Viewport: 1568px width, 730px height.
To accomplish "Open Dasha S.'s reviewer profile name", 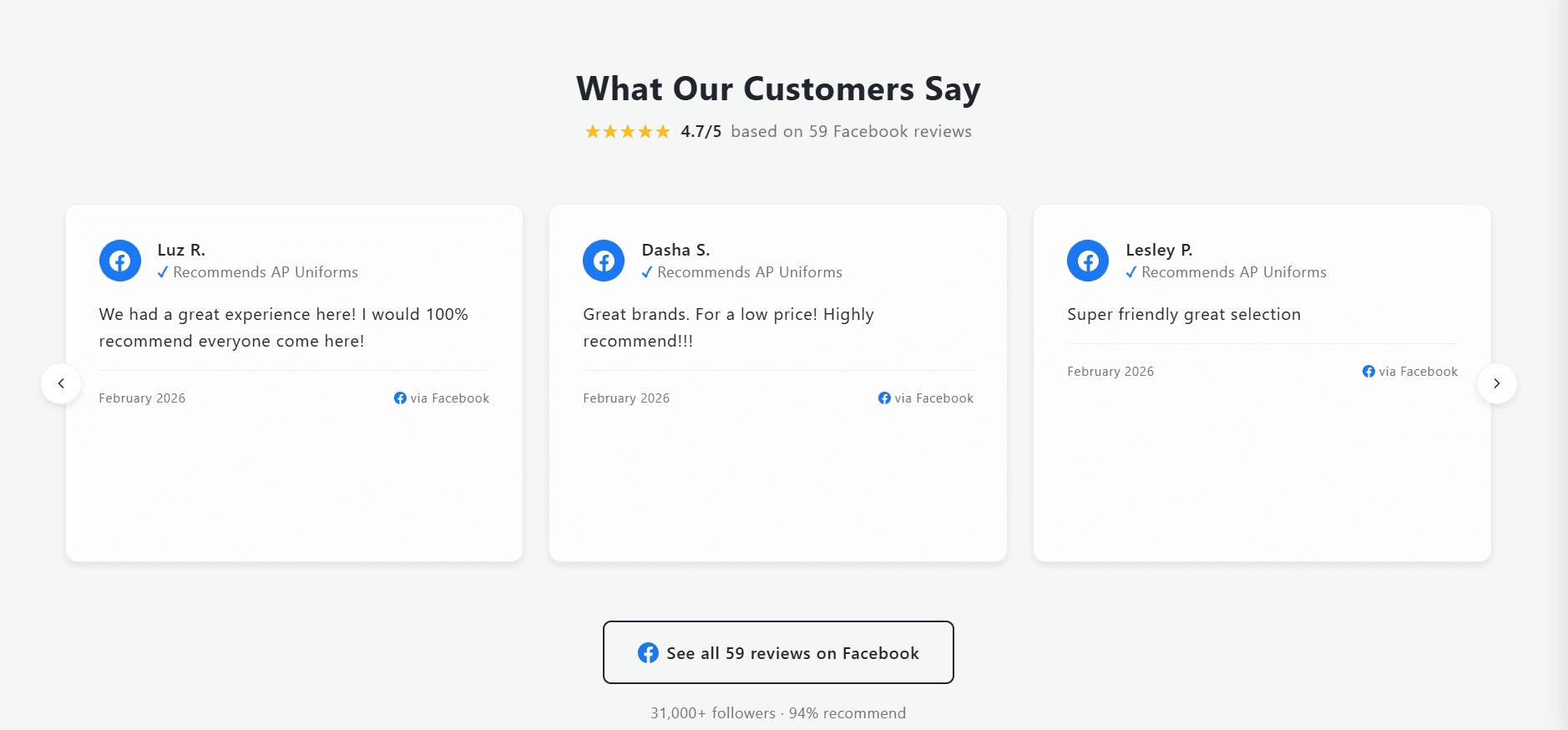I will tap(675, 250).
